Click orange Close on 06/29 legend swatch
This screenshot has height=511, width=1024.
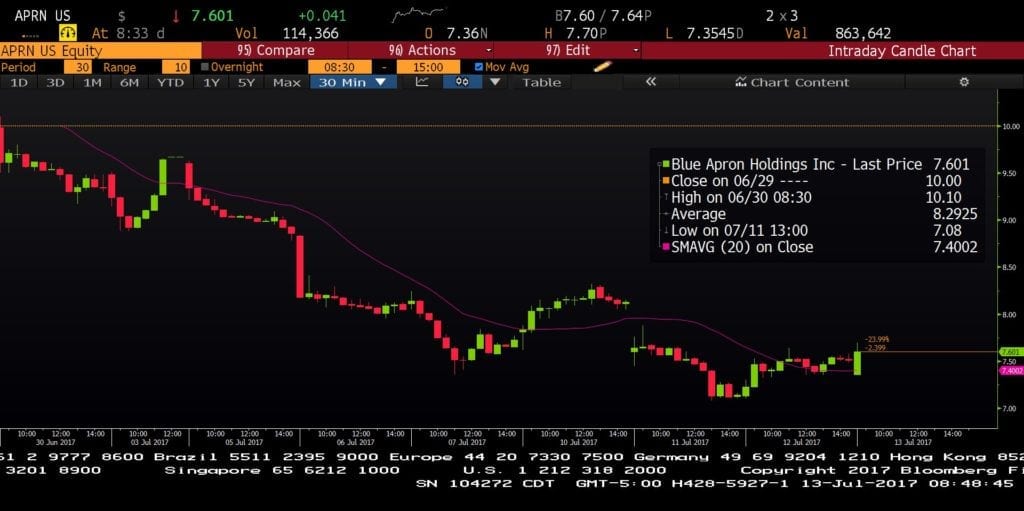665,181
